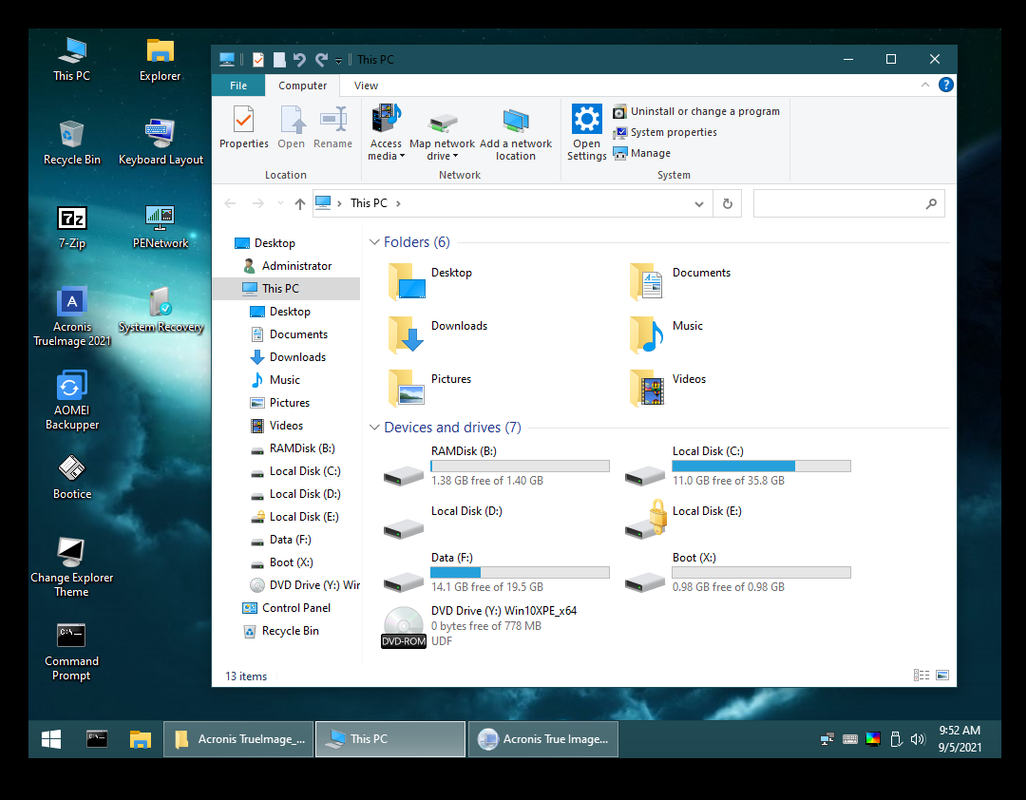Image resolution: width=1026 pixels, height=800 pixels.
Task: Click Data (F:) usage bar
Action: click(x=520, y=573)
